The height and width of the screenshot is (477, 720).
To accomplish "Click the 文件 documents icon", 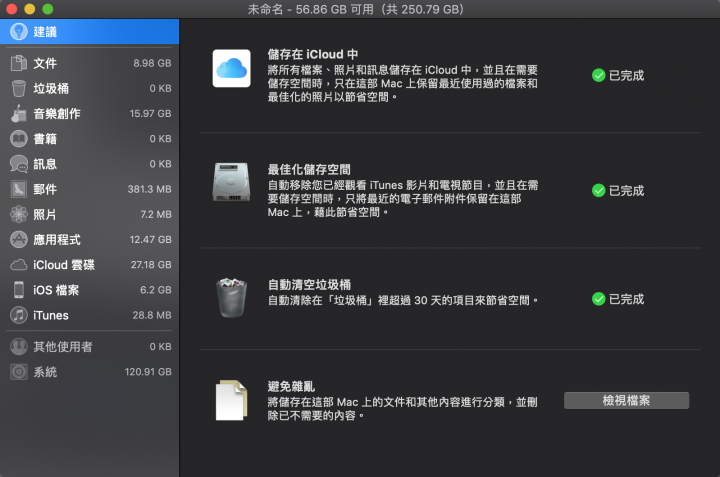I will pos(19,63).
